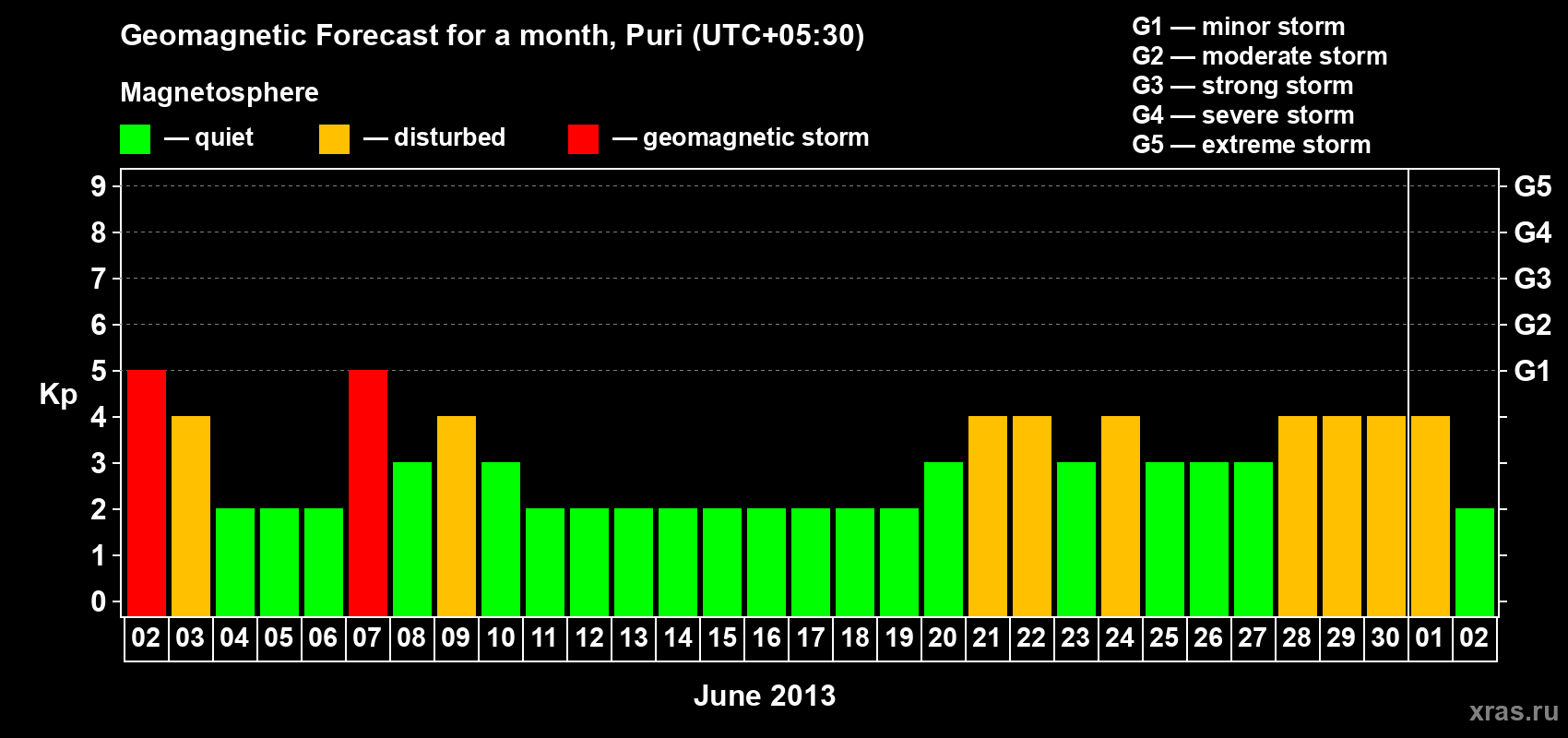
Task: Click date label 29 on the axis
Action: point(1341,637)
